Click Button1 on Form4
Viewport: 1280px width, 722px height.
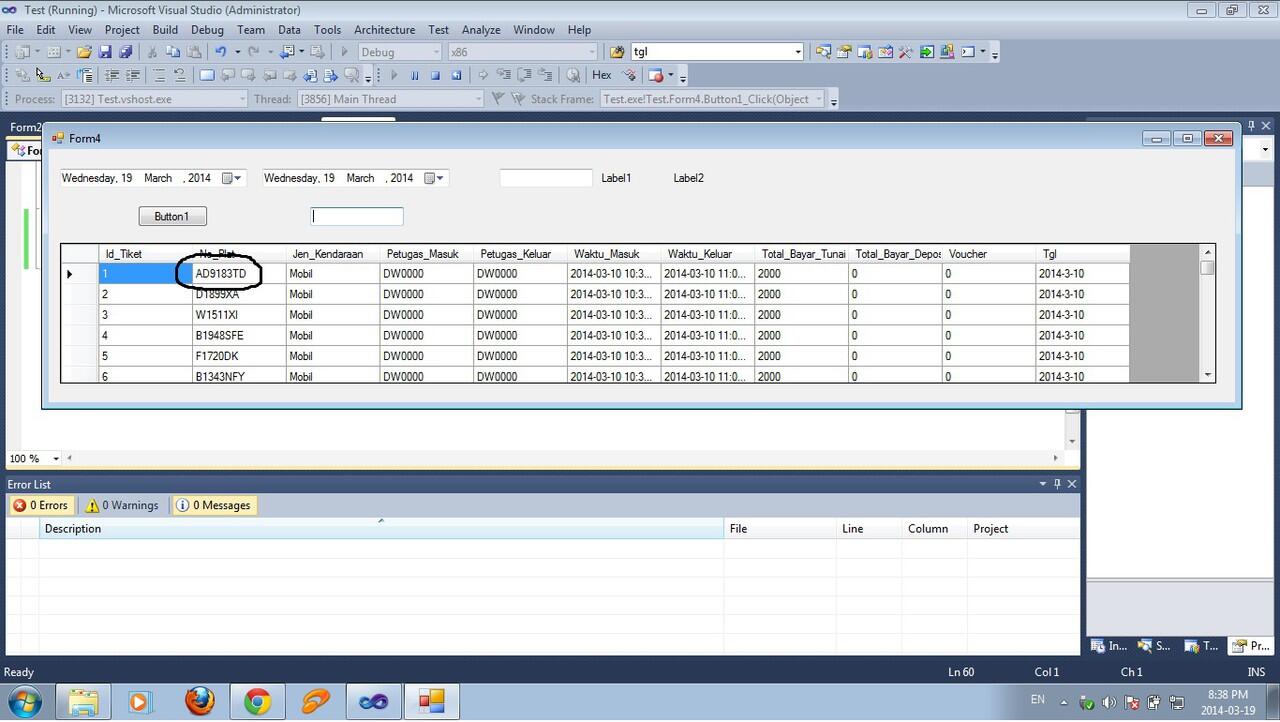tap(172, 216)
